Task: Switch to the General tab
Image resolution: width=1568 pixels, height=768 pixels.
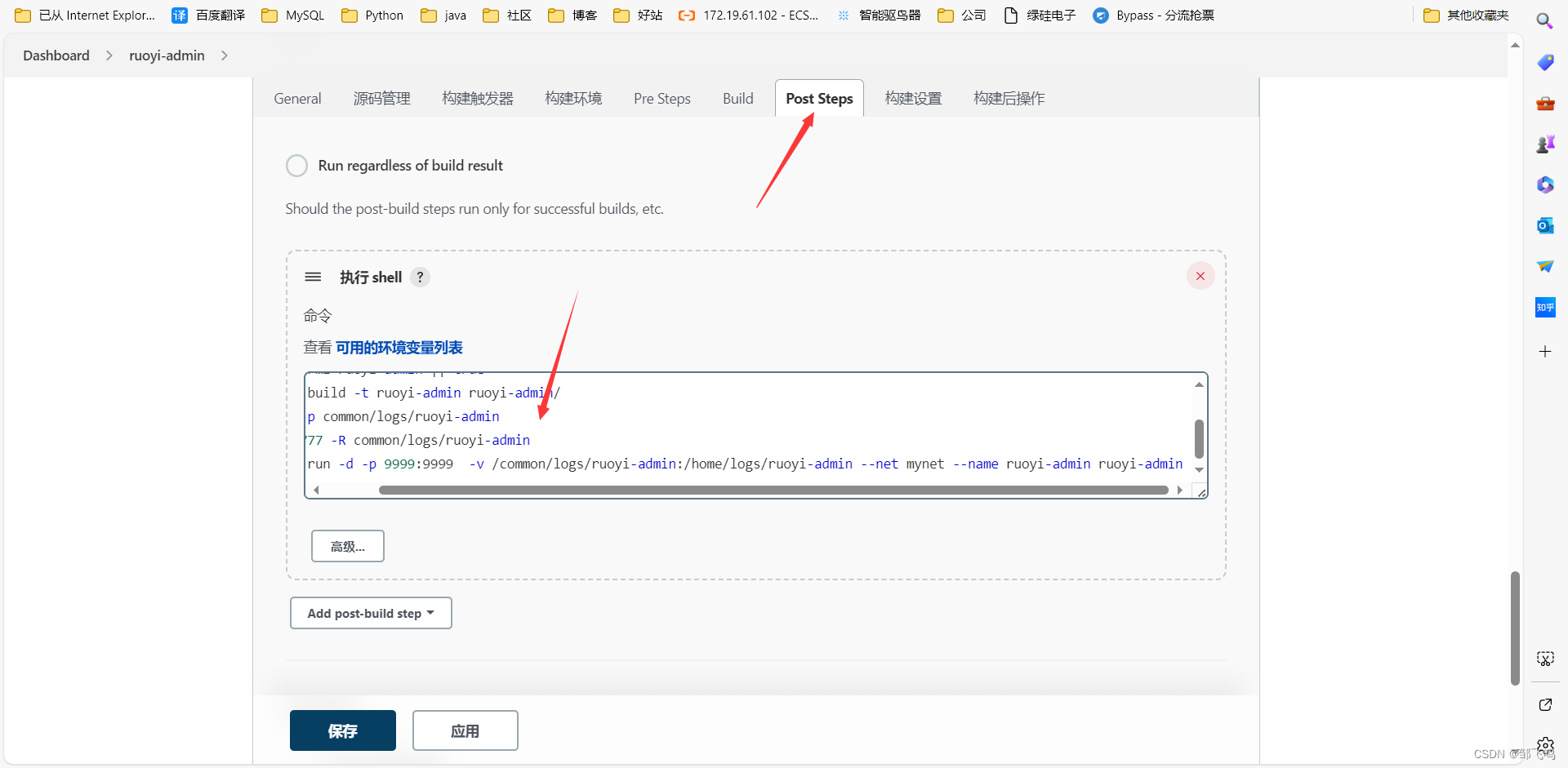Action: click(297, 99)
